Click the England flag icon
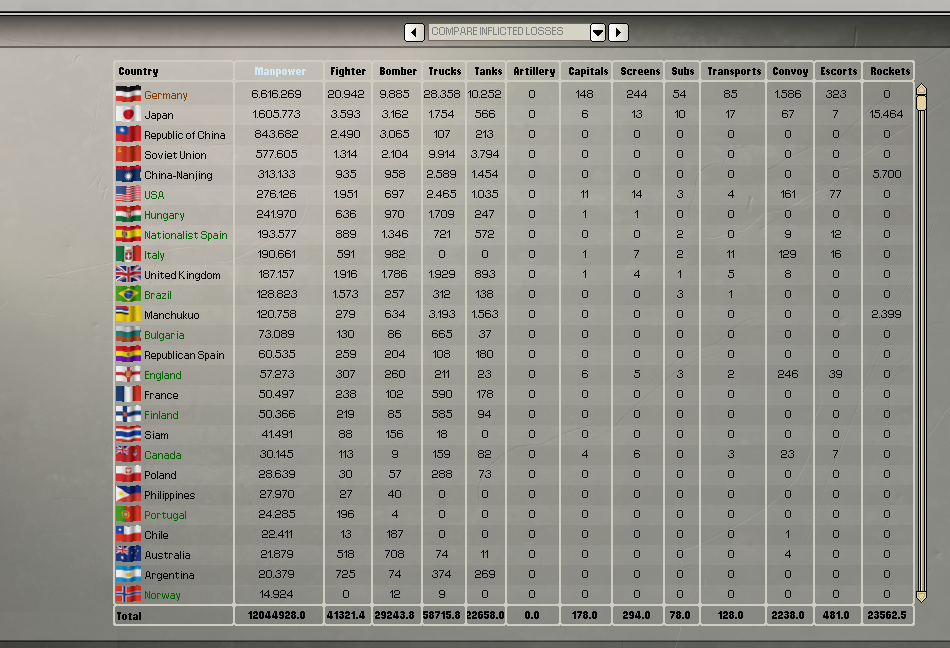Image resolution: width=950 pixels, height=648 pixels. click(128, 374)
